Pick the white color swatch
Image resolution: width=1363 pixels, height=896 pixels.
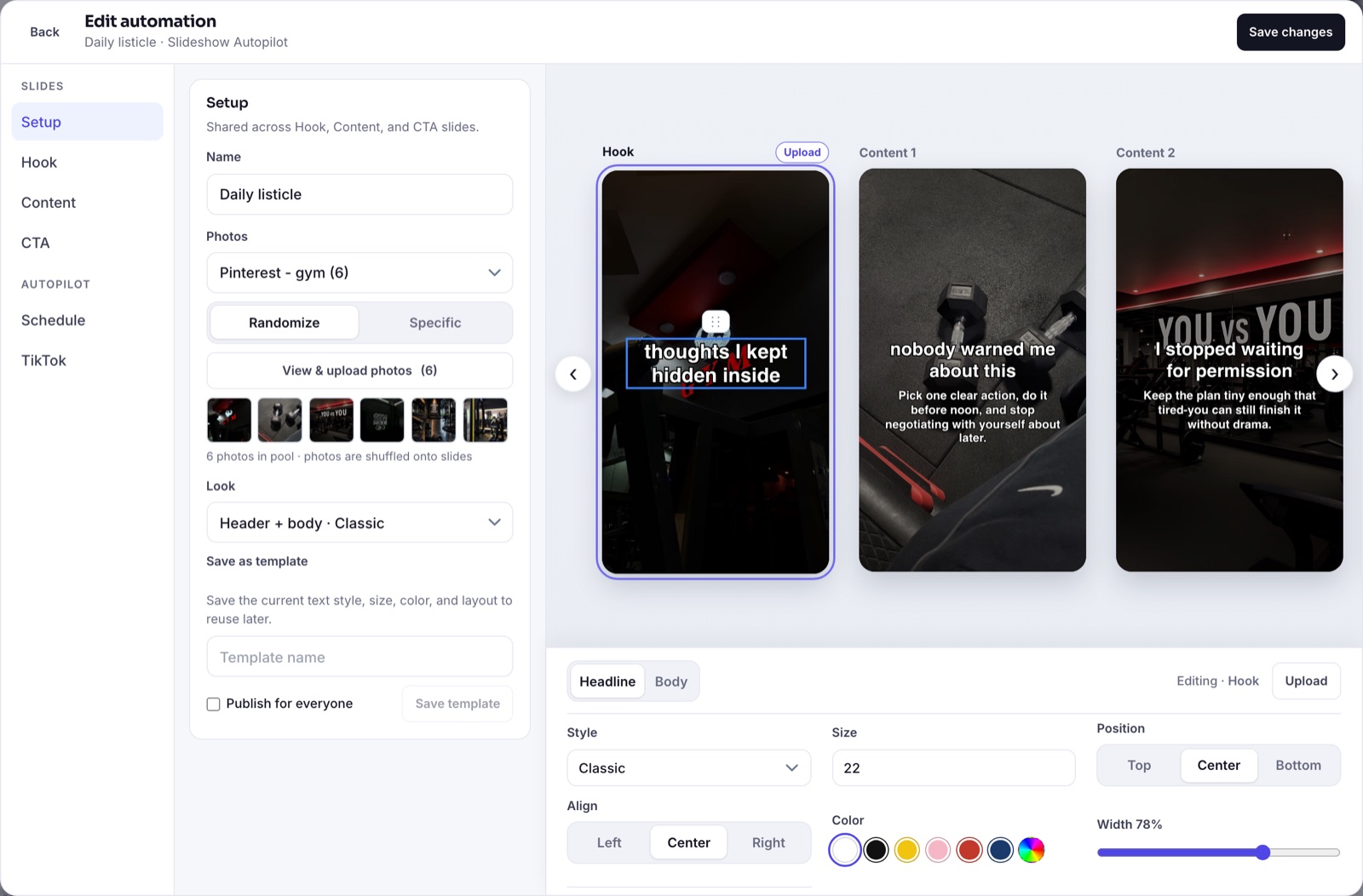point(845,850)
